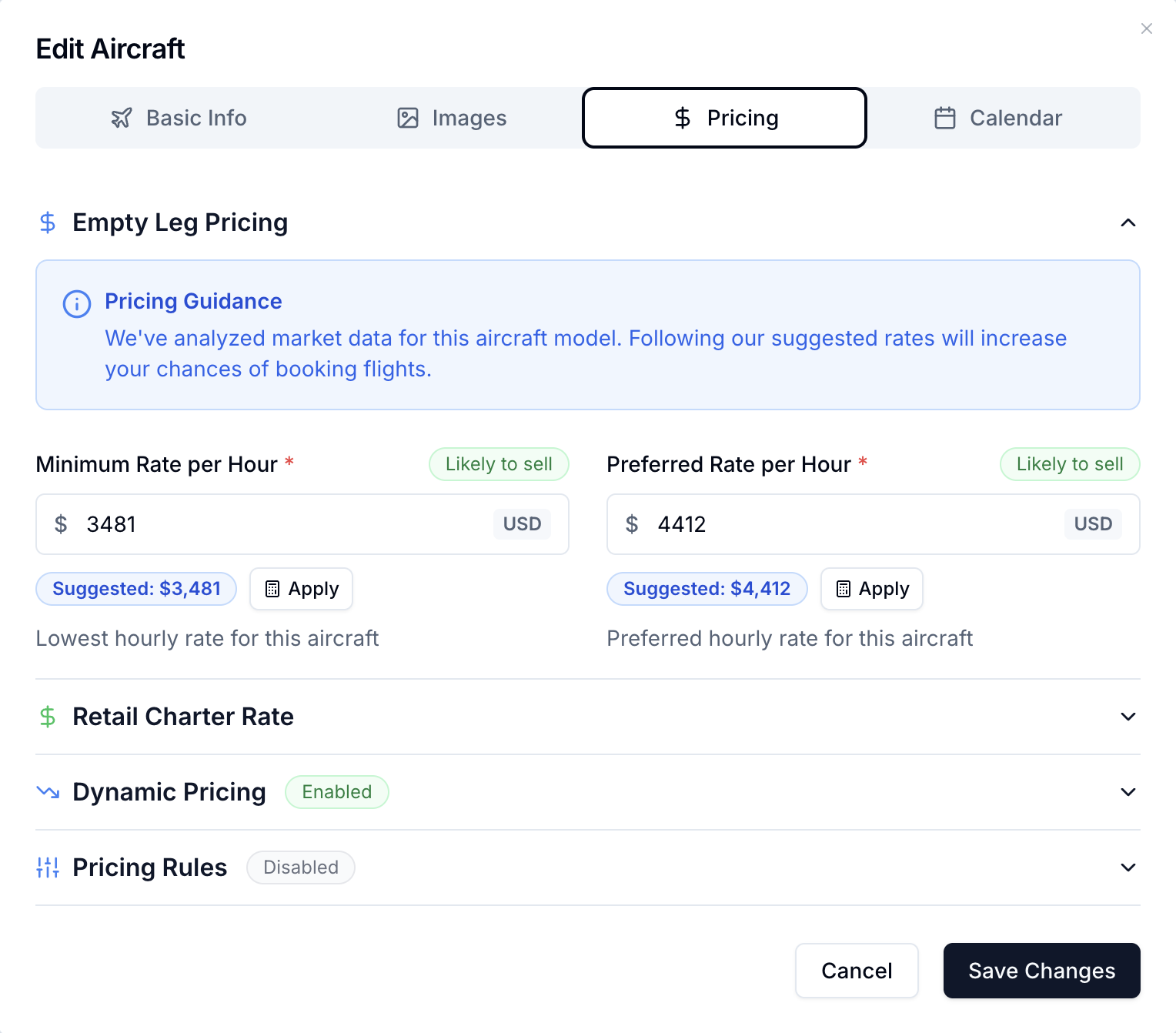Image resolution: width=1176 pixels, height=1033 pixels.
Task: Click the Save Changes button
Action: pos(1041,971)
